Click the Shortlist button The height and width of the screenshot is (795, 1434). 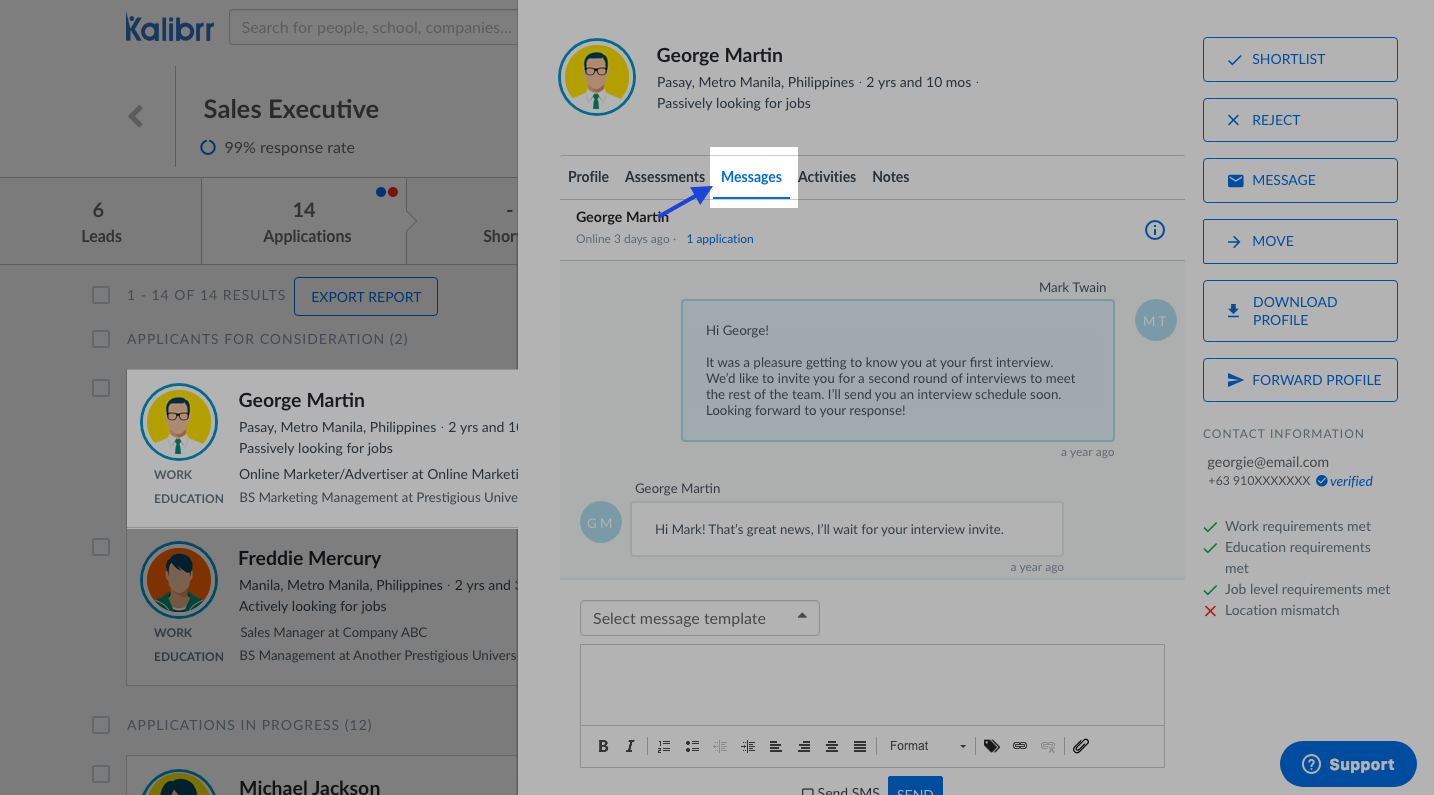coord(1299,60)
